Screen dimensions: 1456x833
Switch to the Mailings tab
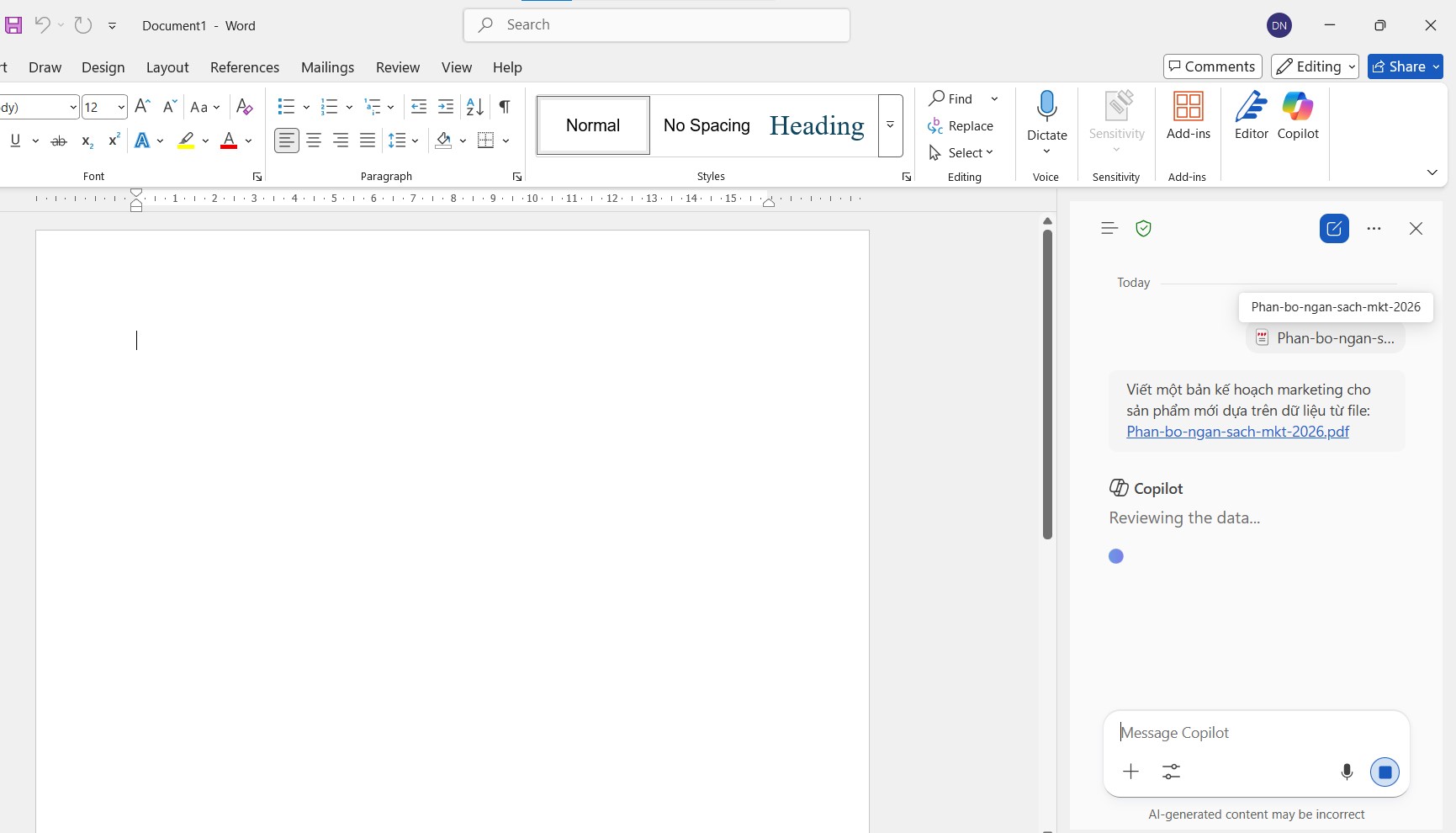tap(327, 67)
